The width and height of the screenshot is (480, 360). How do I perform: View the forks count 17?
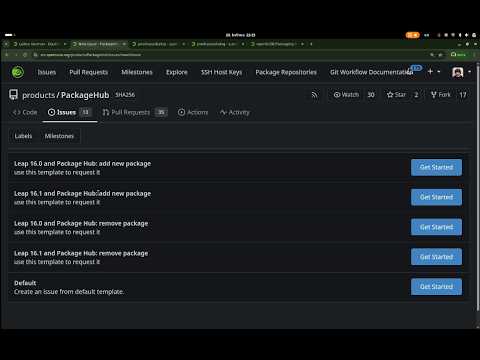pos(463,95)
